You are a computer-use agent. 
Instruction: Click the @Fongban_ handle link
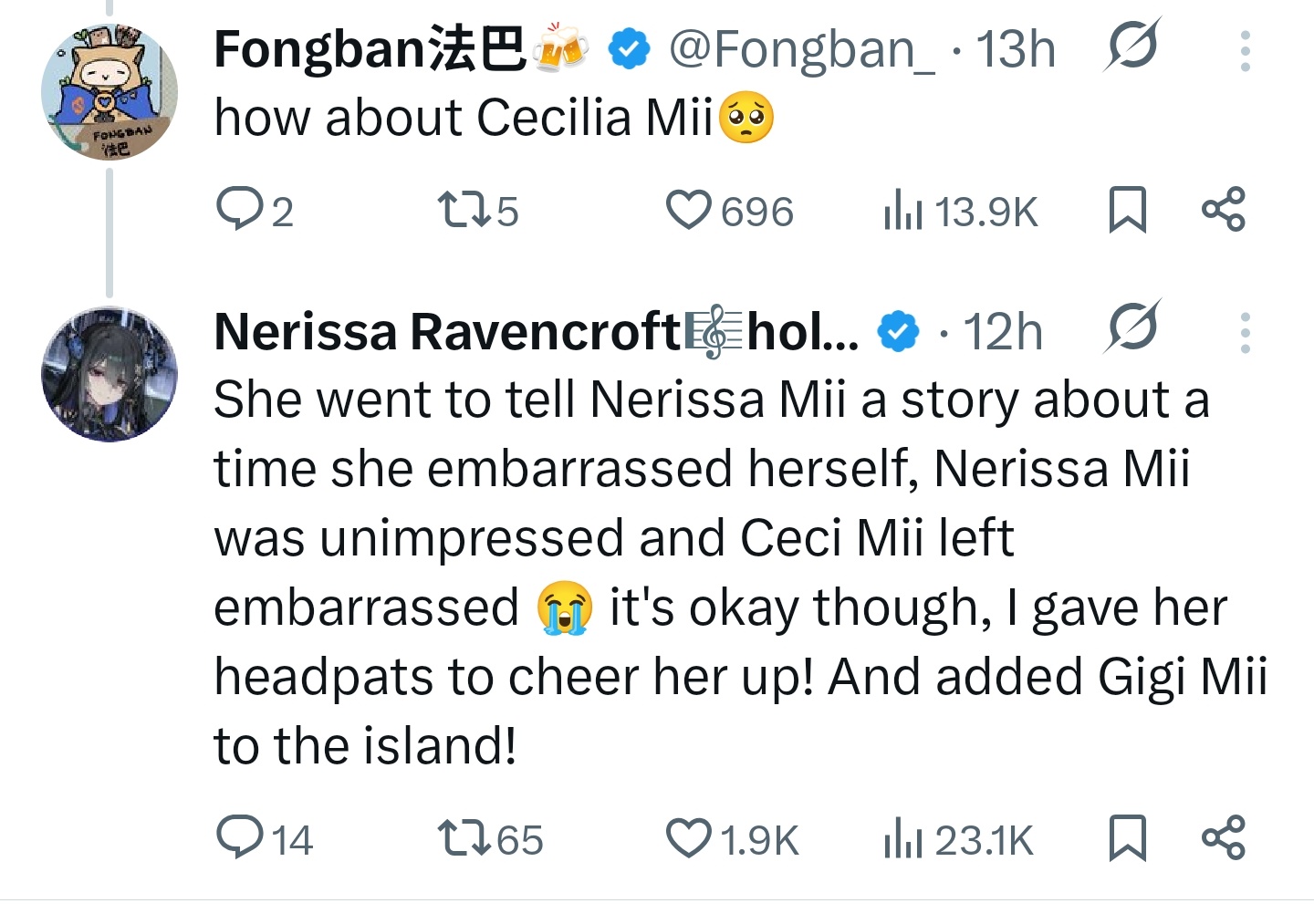(801, 48)
